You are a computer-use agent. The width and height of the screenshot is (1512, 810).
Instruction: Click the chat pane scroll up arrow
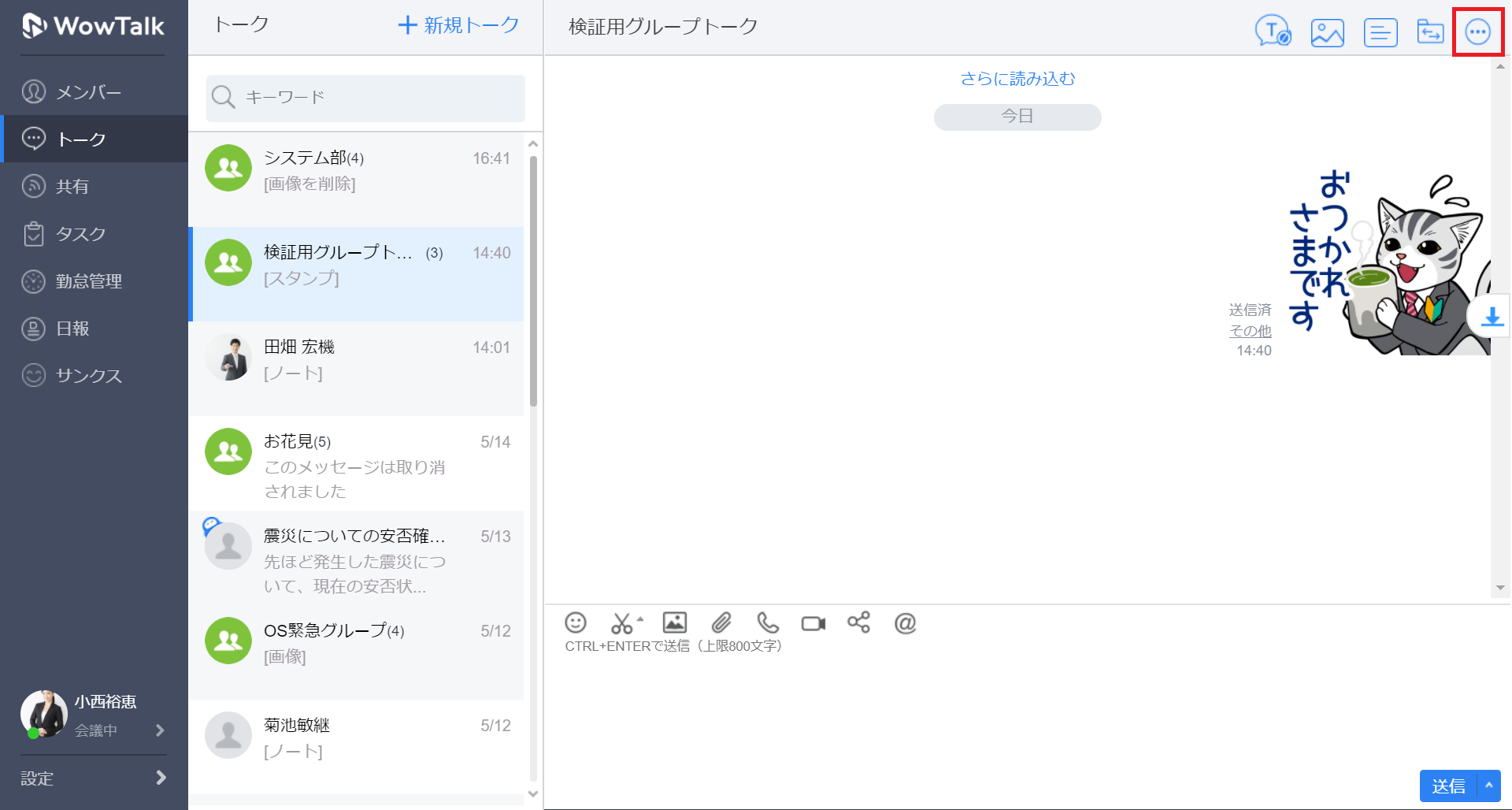tap(1500, 67)
